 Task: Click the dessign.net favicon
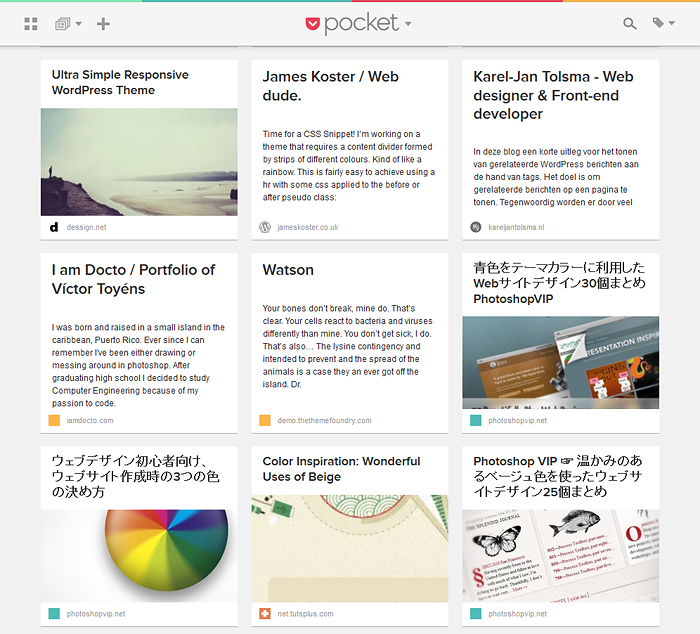(54, 227)
